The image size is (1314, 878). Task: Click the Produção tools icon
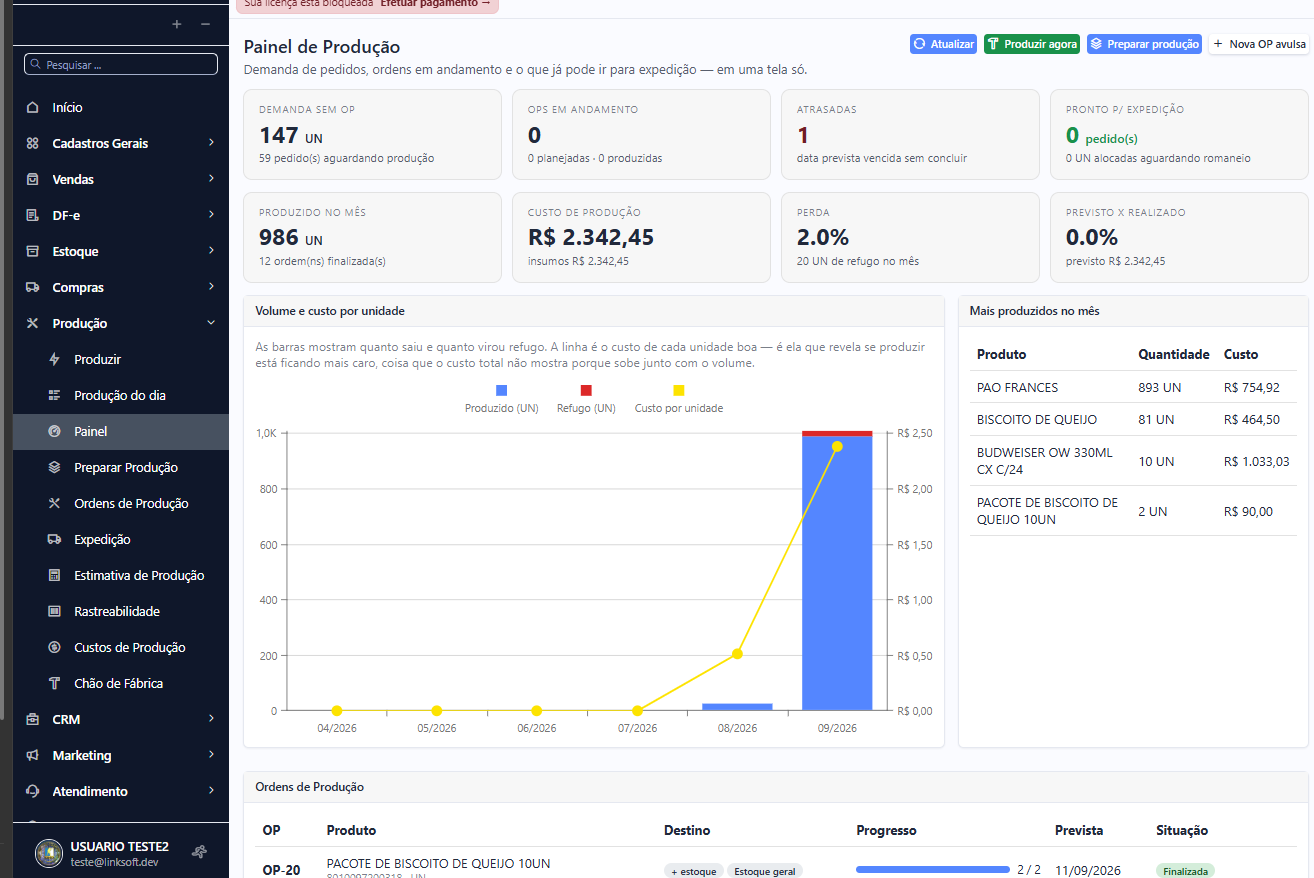(x=33, y=323)
